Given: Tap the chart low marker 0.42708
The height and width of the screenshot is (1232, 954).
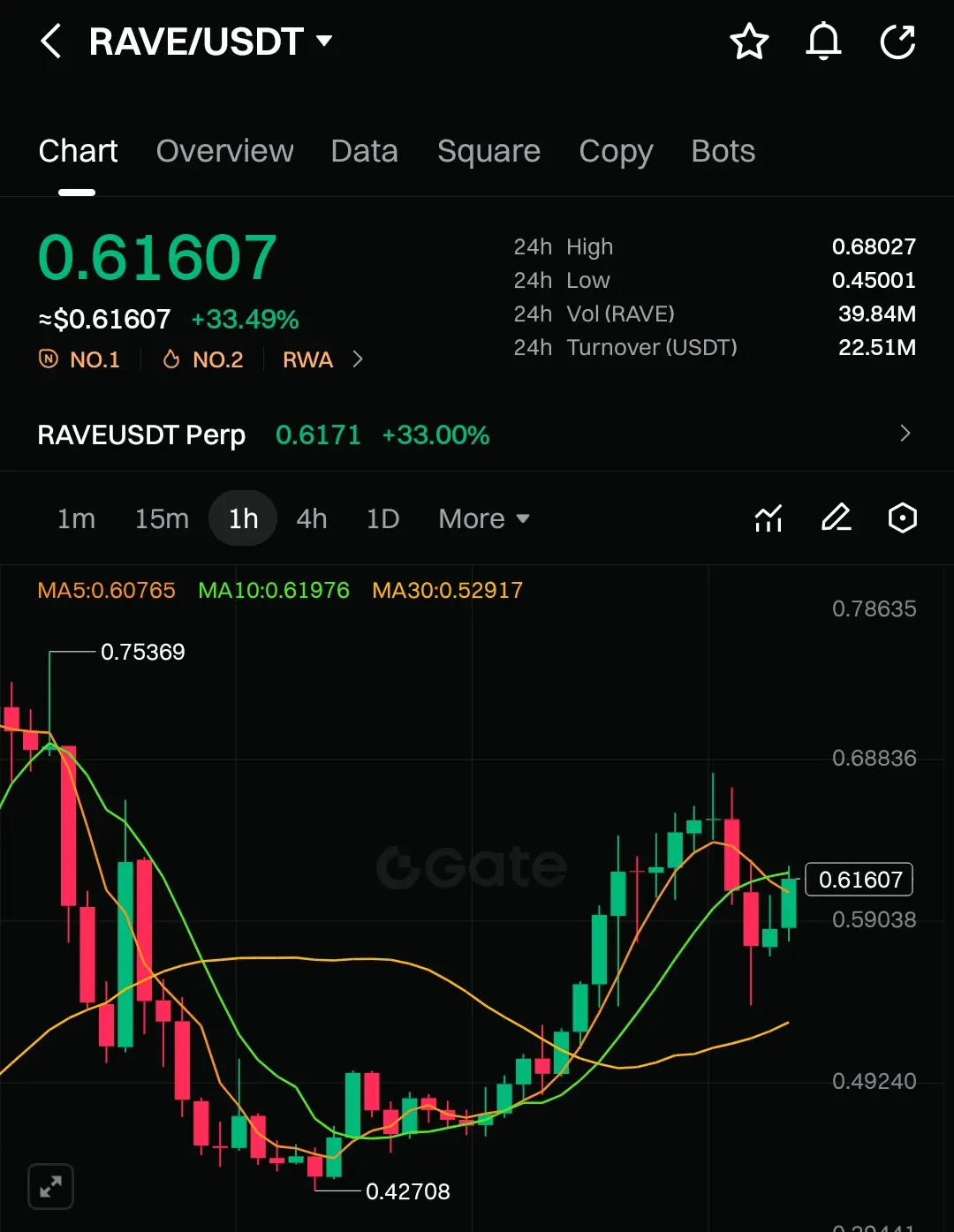Looking at the screenshot, I should (408, 1191).
